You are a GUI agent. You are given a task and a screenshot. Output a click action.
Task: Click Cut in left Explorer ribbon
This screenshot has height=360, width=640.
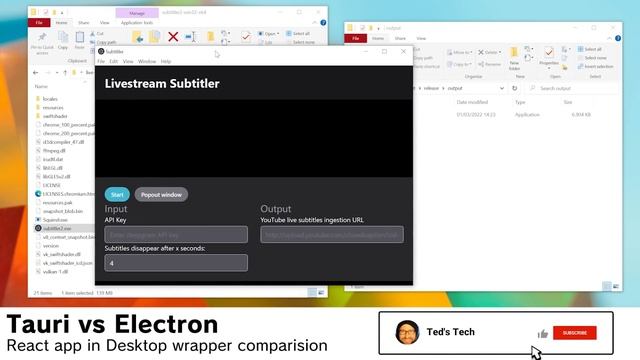click(97, 33)
